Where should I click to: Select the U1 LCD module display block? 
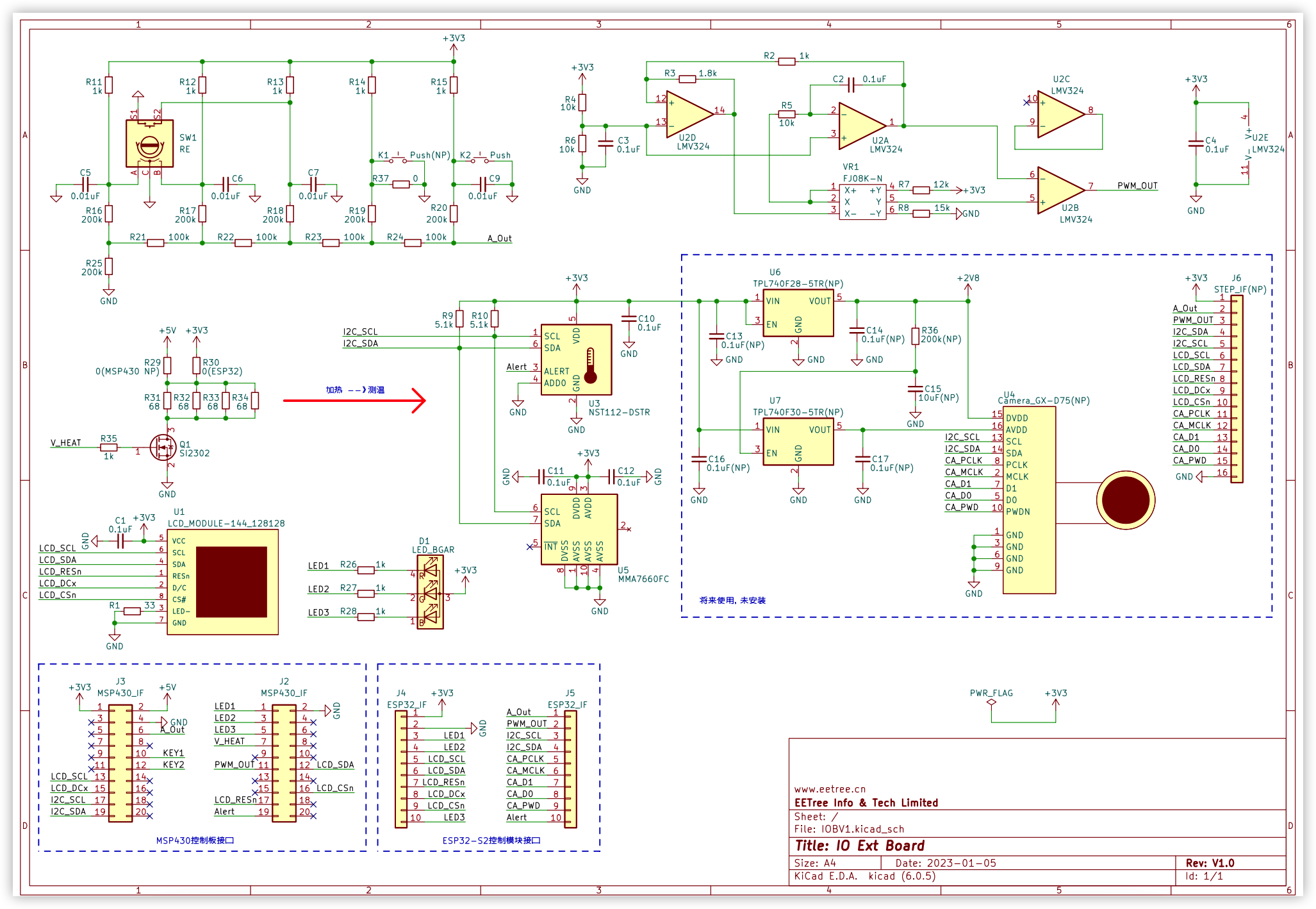tap(223, 582)
